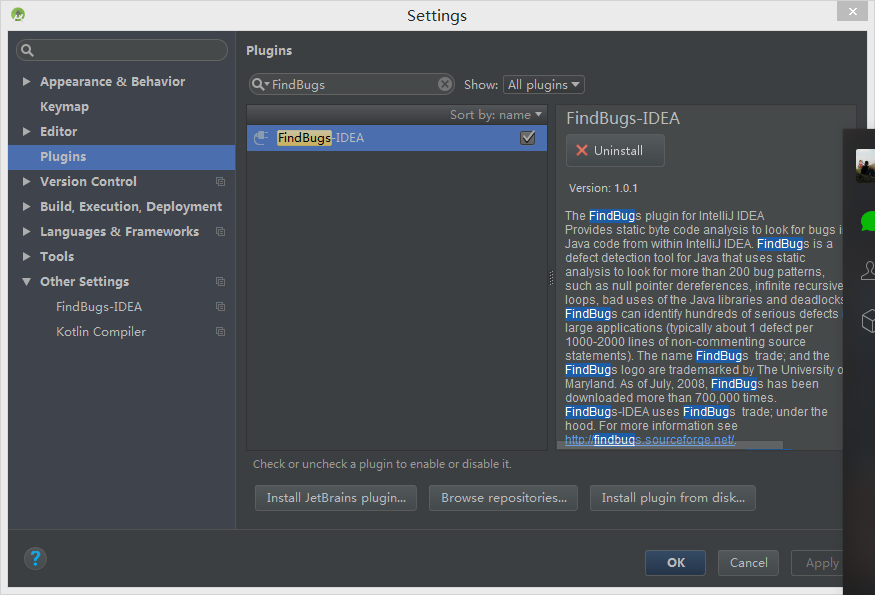Click the magnifier icon in settings search
875x595 pixels.
coord(27,50)
